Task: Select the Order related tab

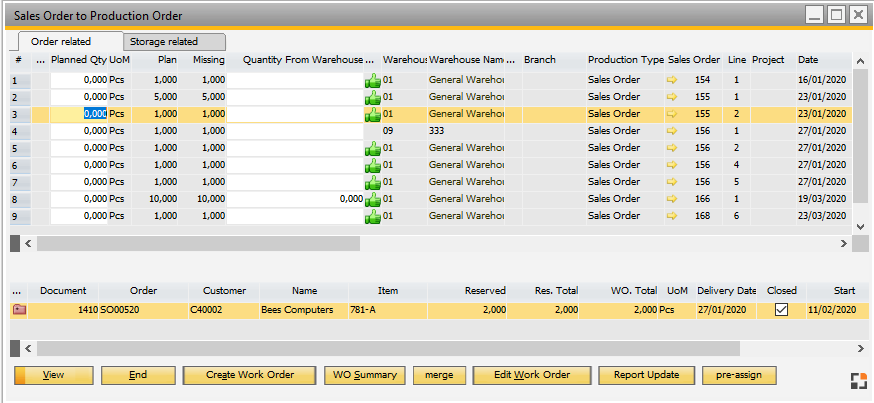Action: 62,42
